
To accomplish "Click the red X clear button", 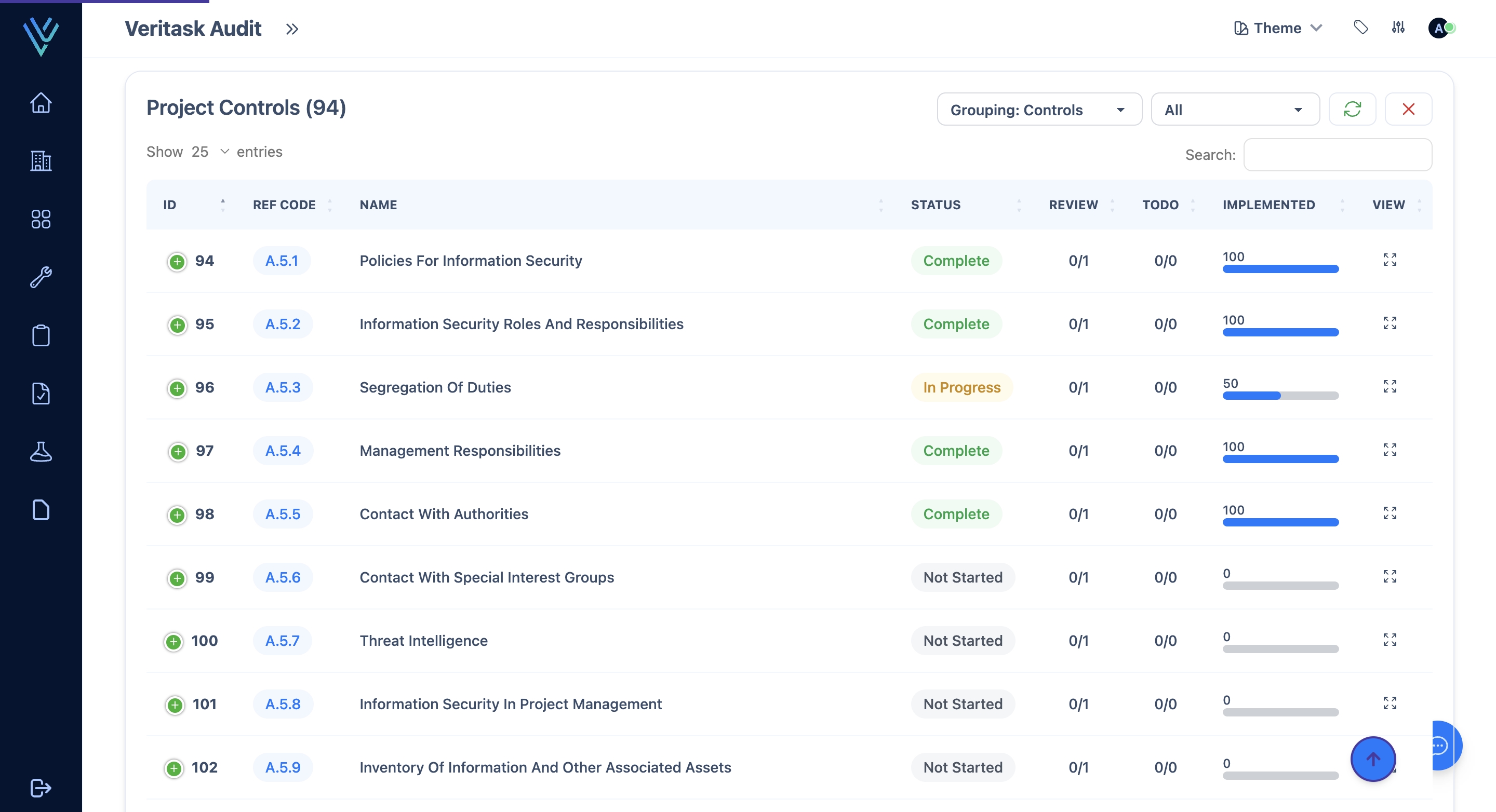I will 1408,109.
